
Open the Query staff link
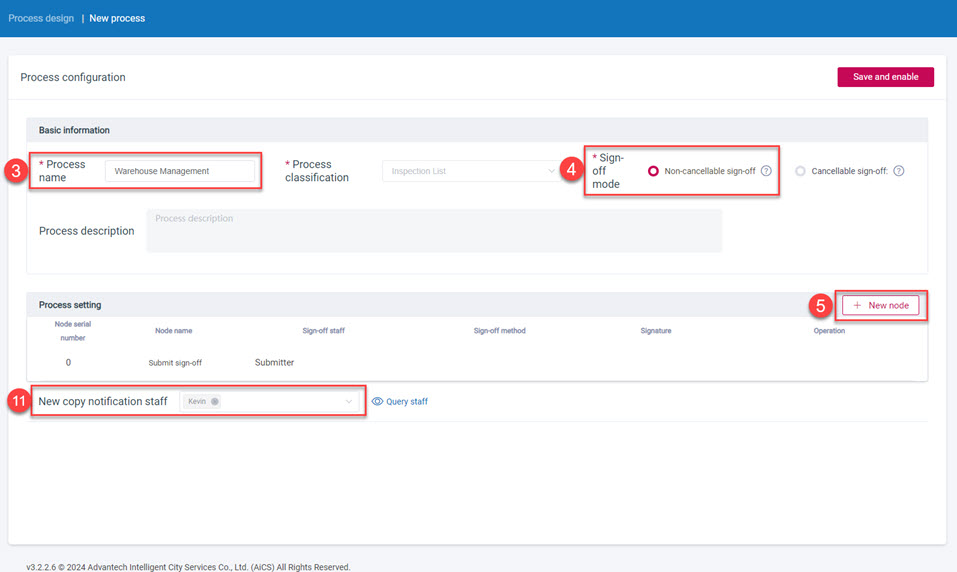coord(406,401)
